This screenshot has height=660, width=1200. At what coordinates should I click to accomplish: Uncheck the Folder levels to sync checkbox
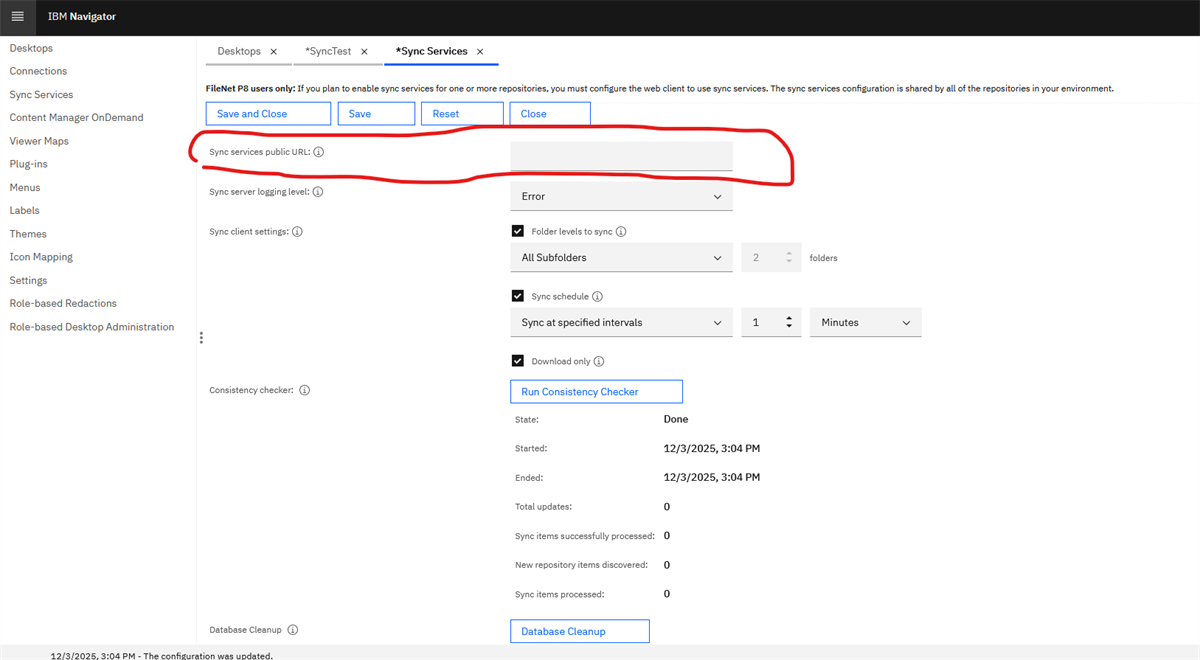click(x=518, y=231)
